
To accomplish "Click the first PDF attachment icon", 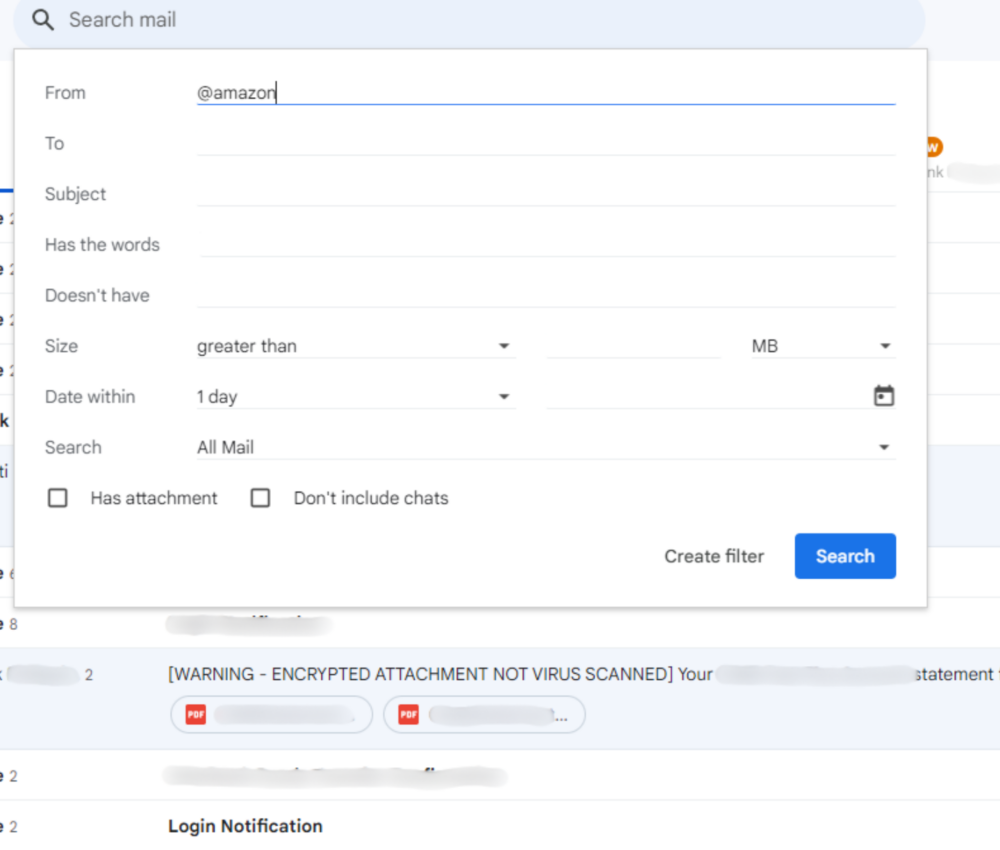I will click(194, 714).
